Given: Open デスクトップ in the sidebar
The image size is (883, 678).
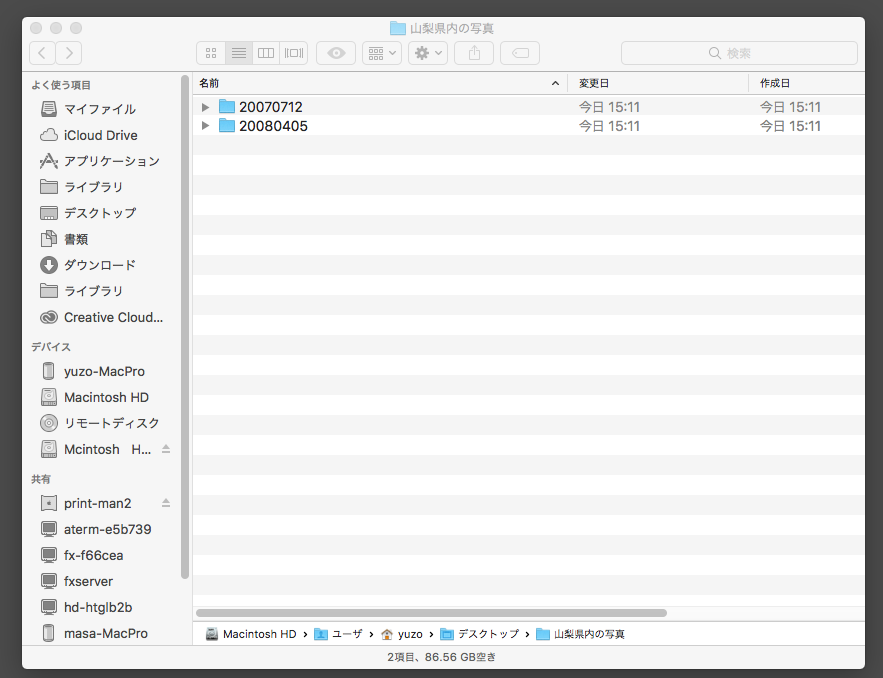Looking at the screenshot, I should (x=88, y=213).
